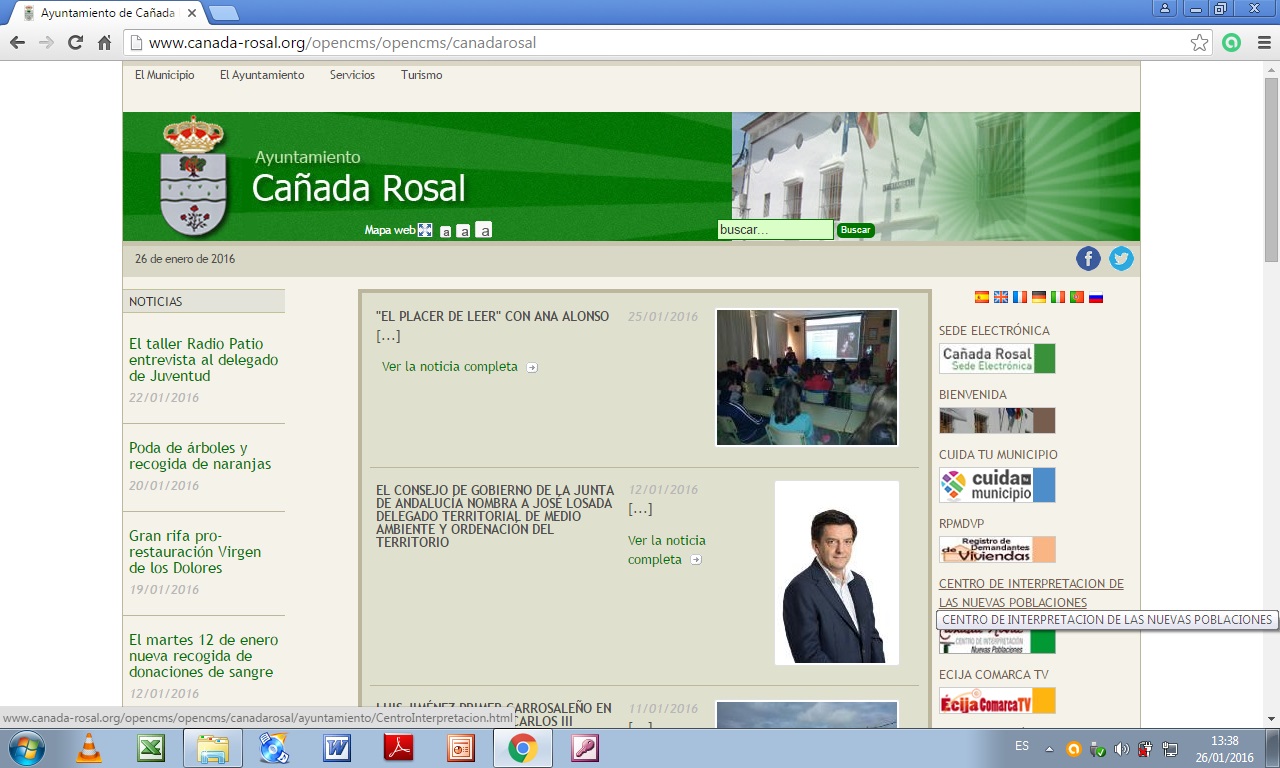This screenshot has height=768, width=1280.
Task: Bookmark this page with the star icon
Action: point(1199,43)
